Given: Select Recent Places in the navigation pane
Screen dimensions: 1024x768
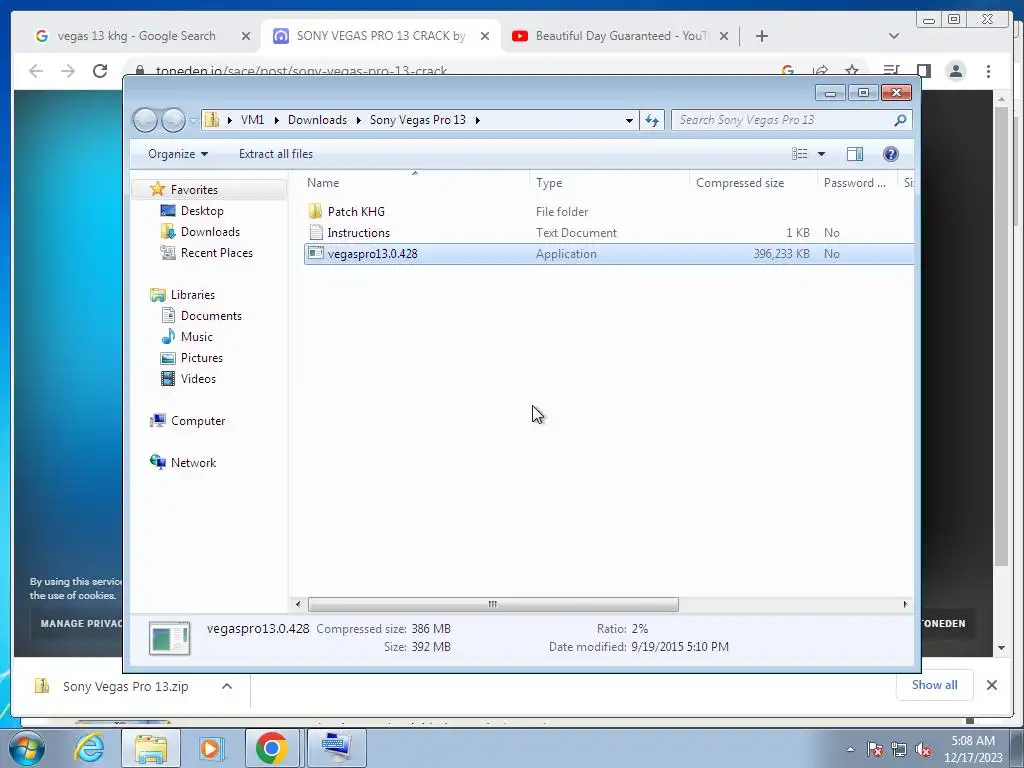Looking at the screenshot, I should 216,253.
